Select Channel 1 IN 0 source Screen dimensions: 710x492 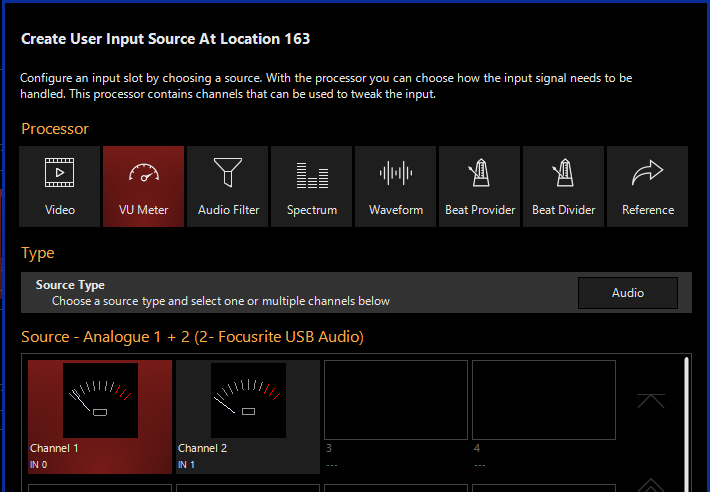[100, 417]
